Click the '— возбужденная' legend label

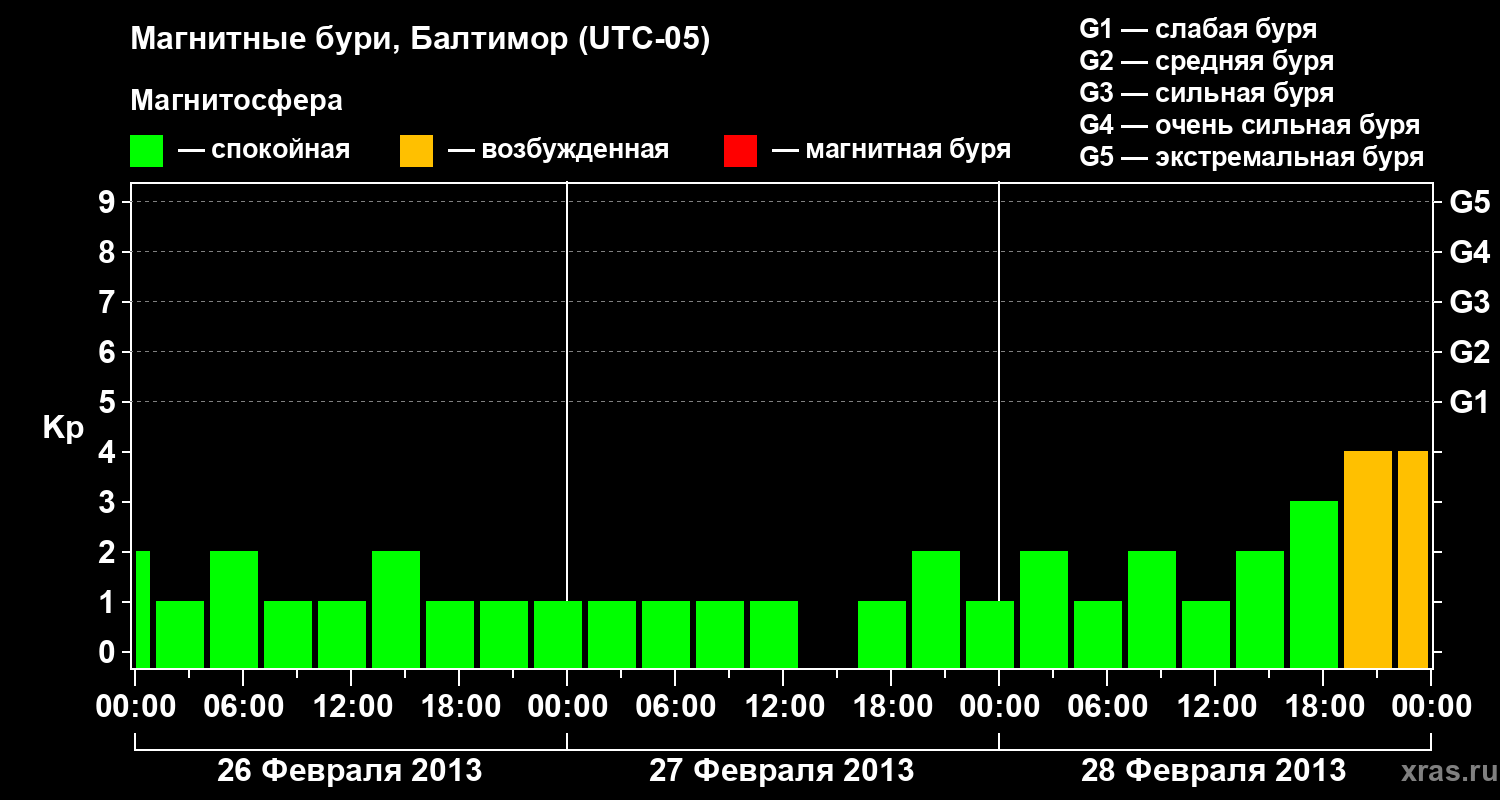558,150
